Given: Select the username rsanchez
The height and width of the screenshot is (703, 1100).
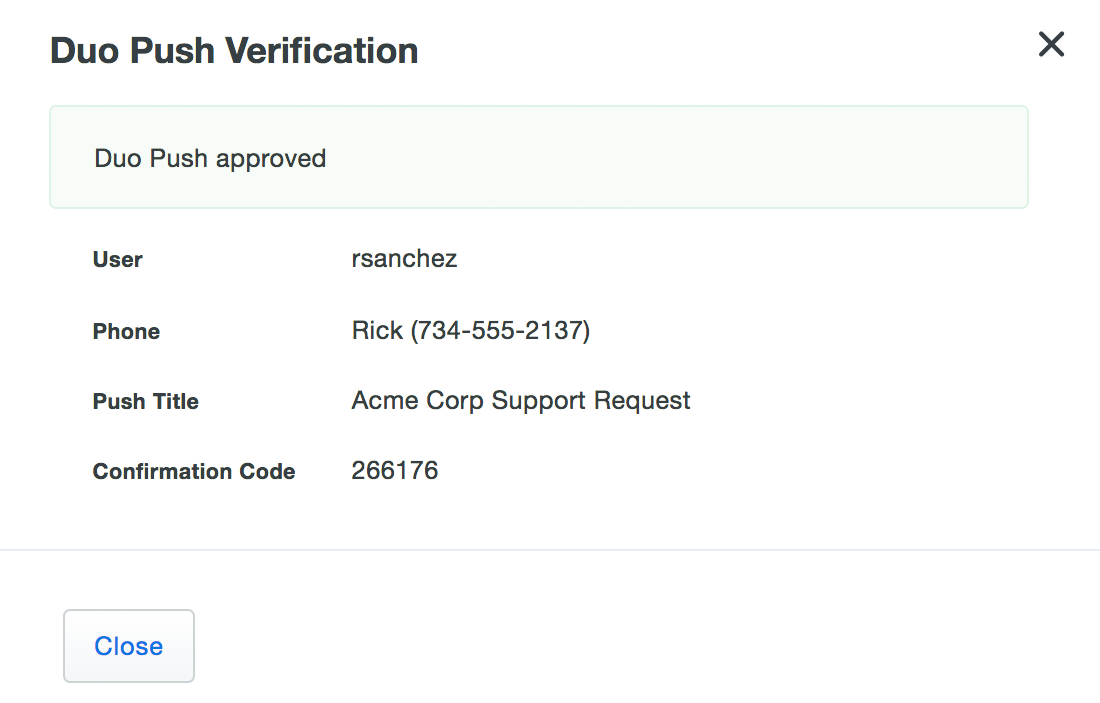Looking at the screenshot, I should click(404, 258).
